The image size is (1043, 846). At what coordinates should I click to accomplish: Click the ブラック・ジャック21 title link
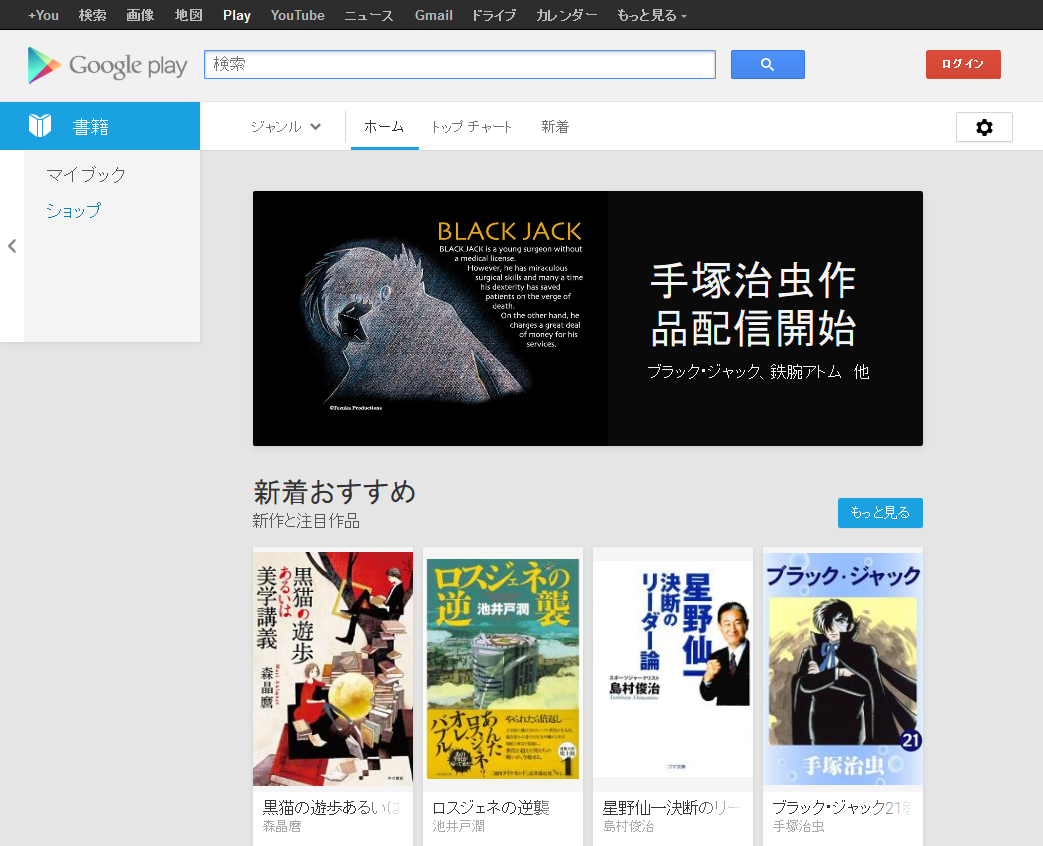tap(841, 807)
